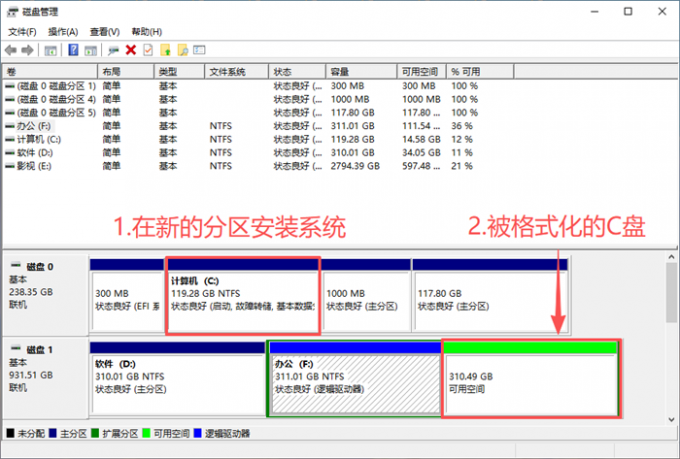Sort by the 可用空间 column header
680x459 pixels.
(422, 72)
